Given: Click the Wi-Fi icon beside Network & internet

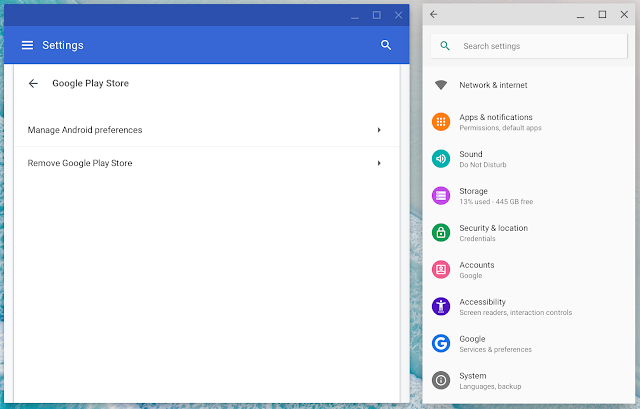Looking at the screenshot, I should 441,85.
